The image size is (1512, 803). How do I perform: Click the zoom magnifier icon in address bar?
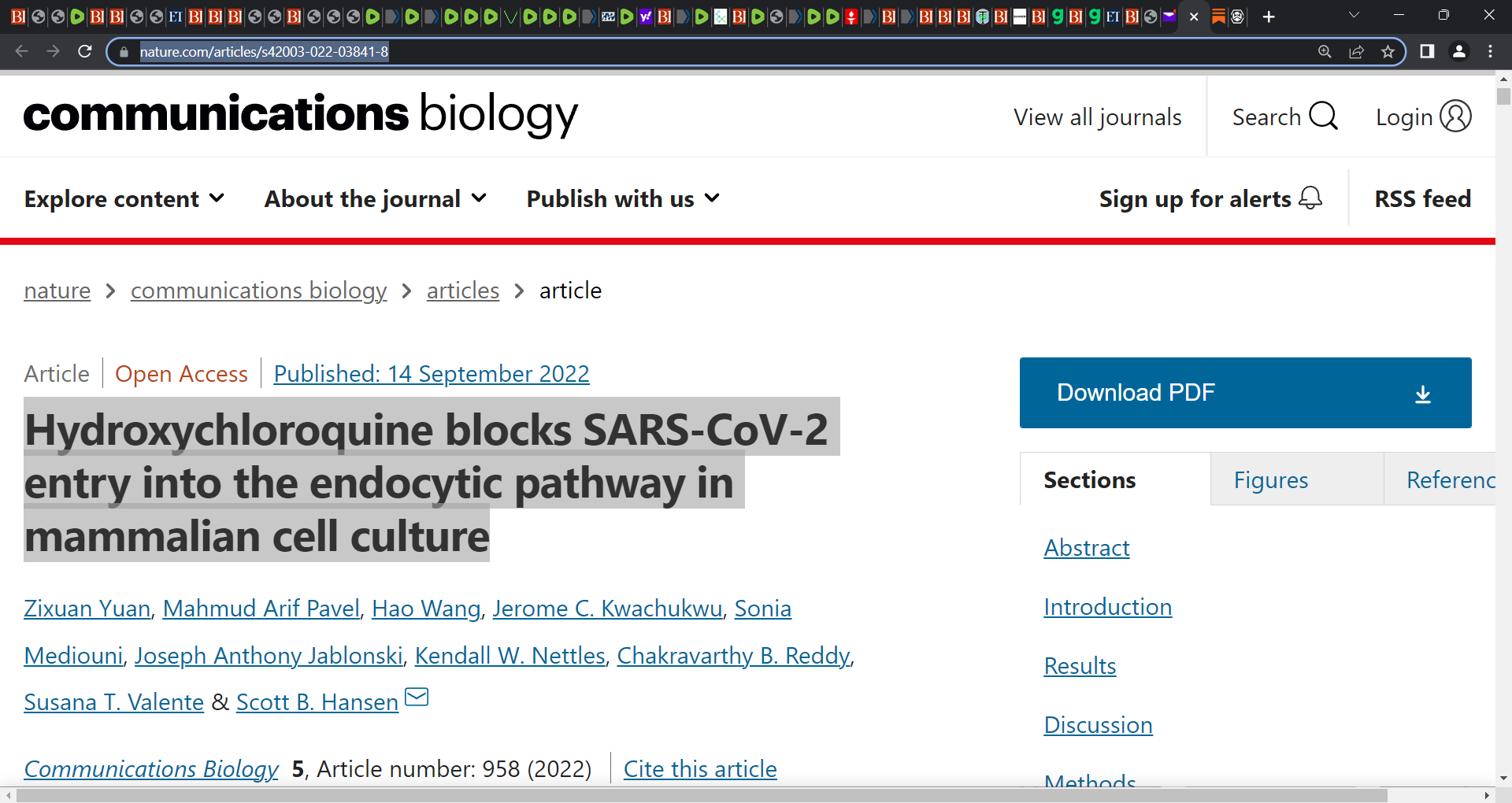click(1325, 51)
